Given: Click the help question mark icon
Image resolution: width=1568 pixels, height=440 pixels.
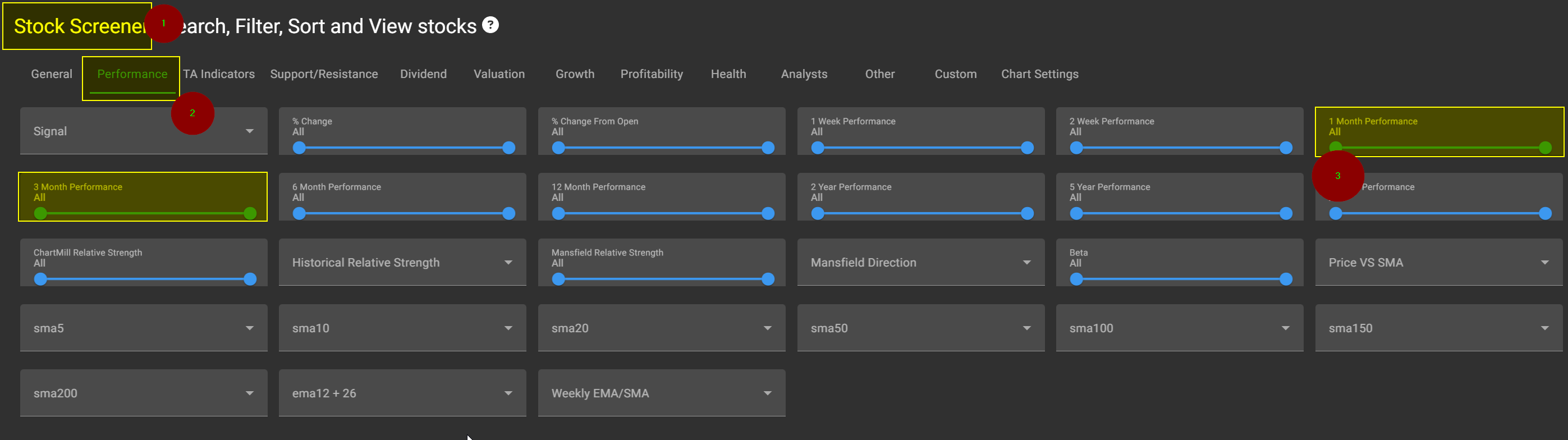Looking at the screenshot, I should point(490,25).
